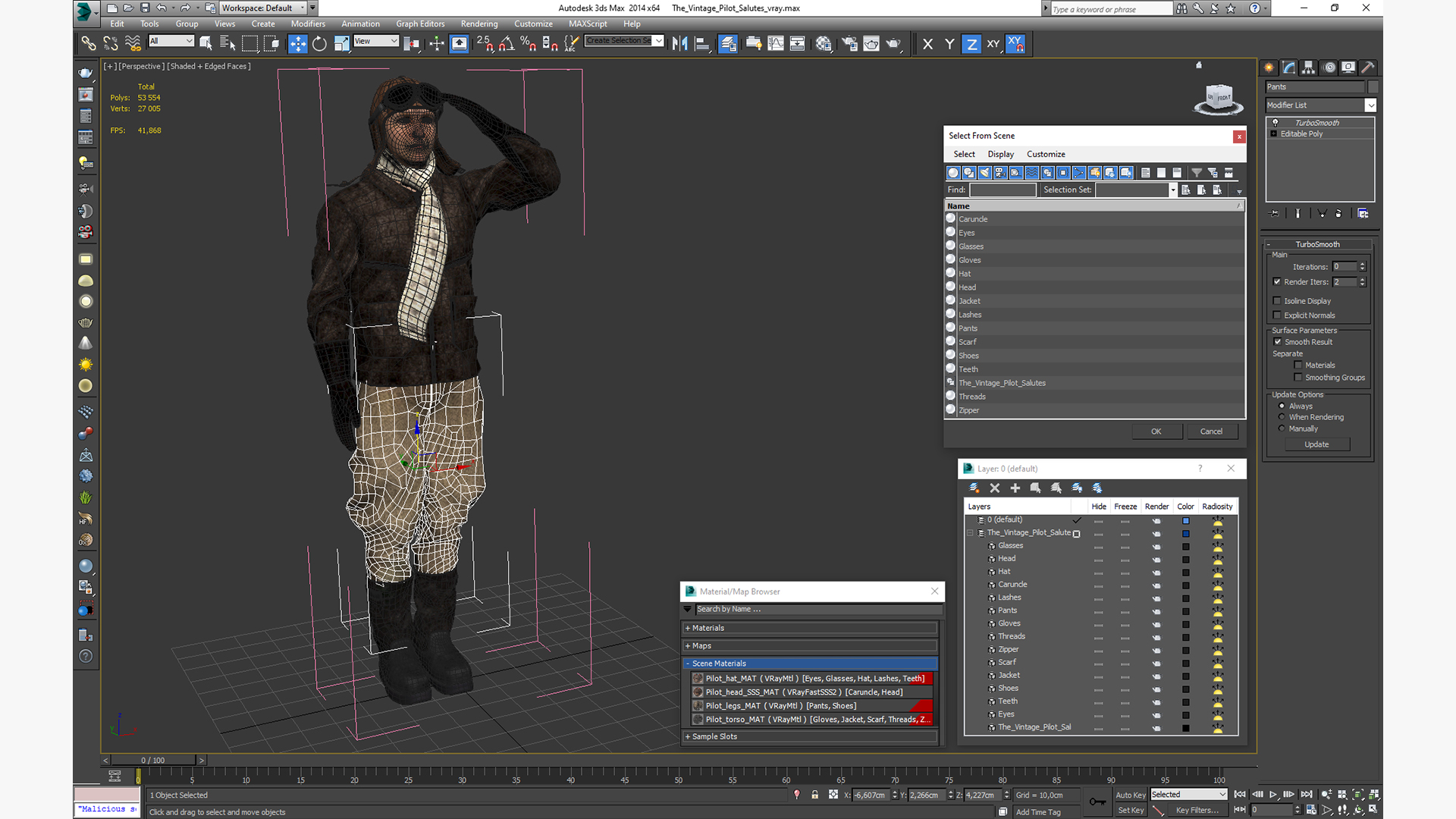
Task: Enable Separate by Smoothing Groups checkbox
Action: pos(1298,378)
